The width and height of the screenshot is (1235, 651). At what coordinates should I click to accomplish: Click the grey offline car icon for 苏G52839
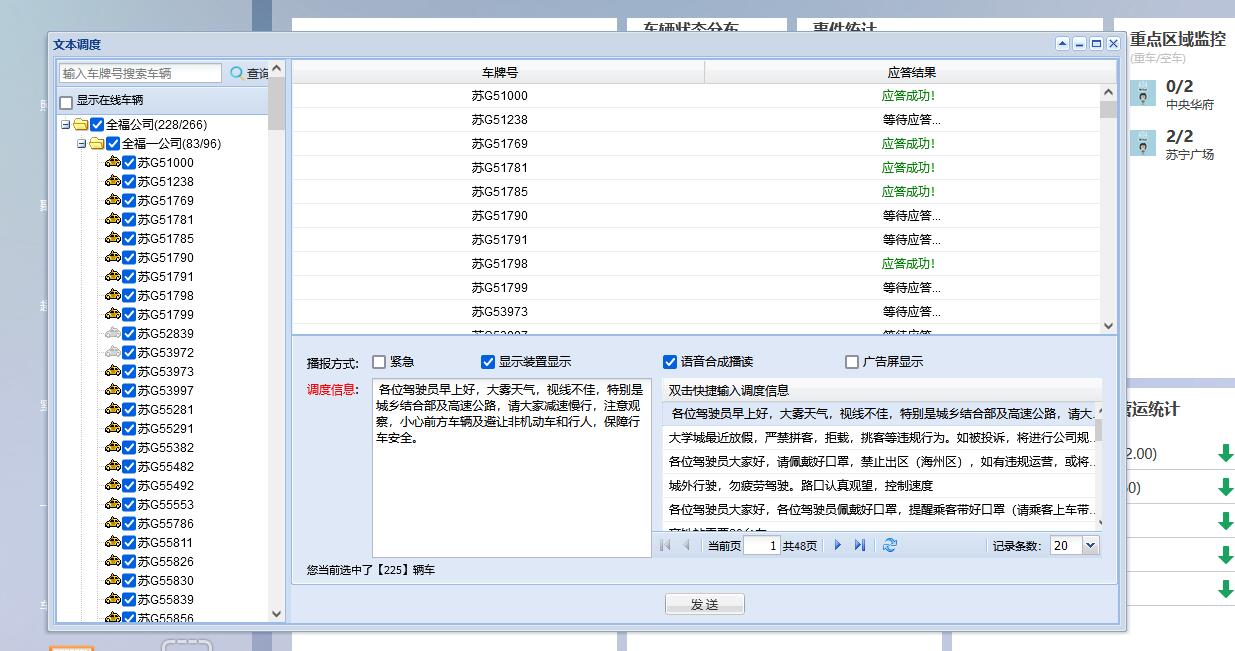point(113,334)
